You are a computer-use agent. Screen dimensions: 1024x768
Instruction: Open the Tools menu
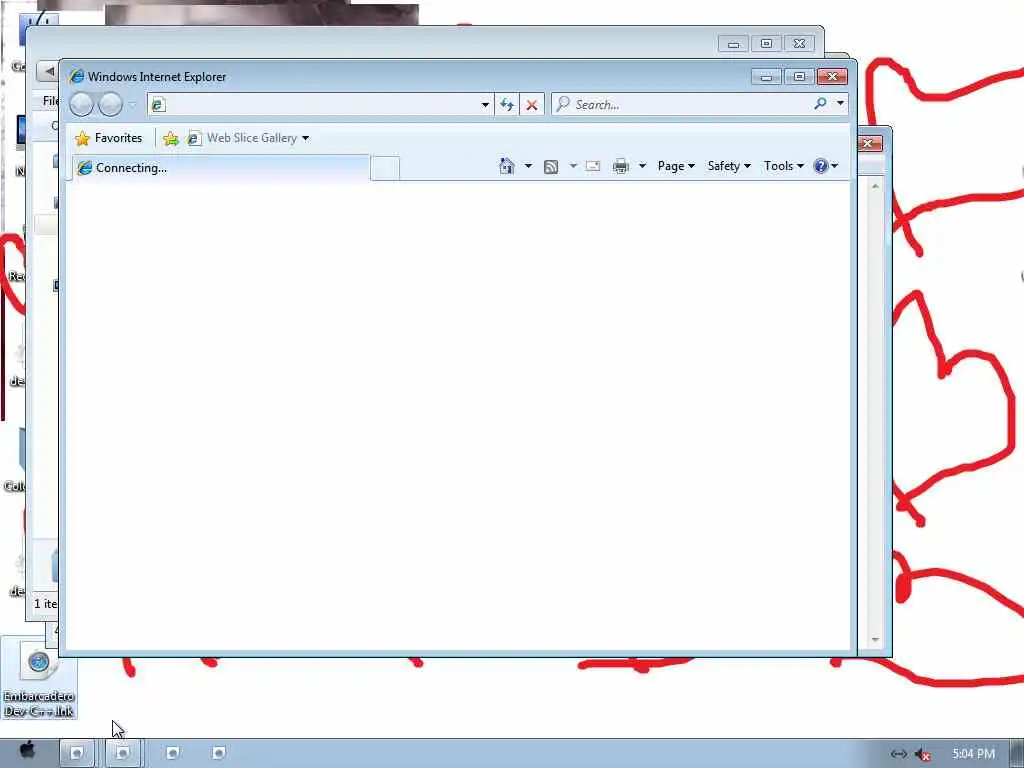[784, 166]
